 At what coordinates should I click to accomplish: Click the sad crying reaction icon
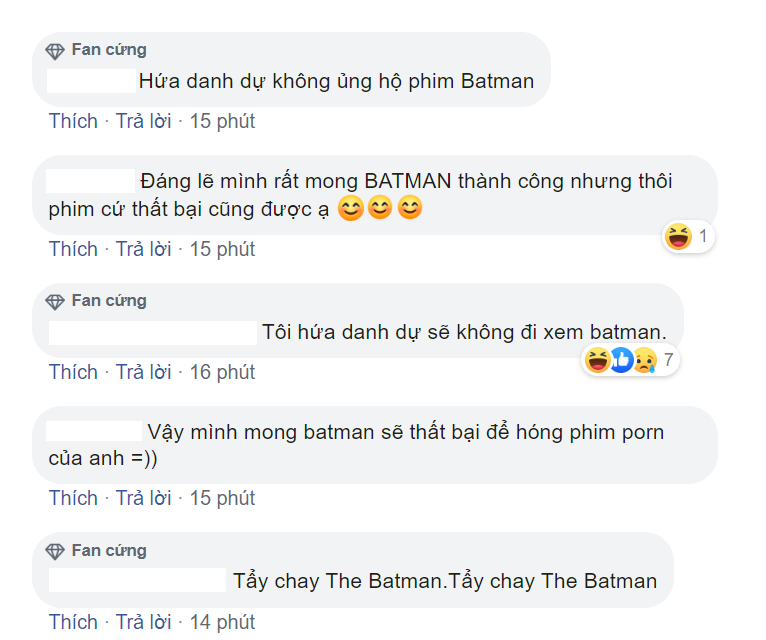pyautogui.click(x=645, y=361)
